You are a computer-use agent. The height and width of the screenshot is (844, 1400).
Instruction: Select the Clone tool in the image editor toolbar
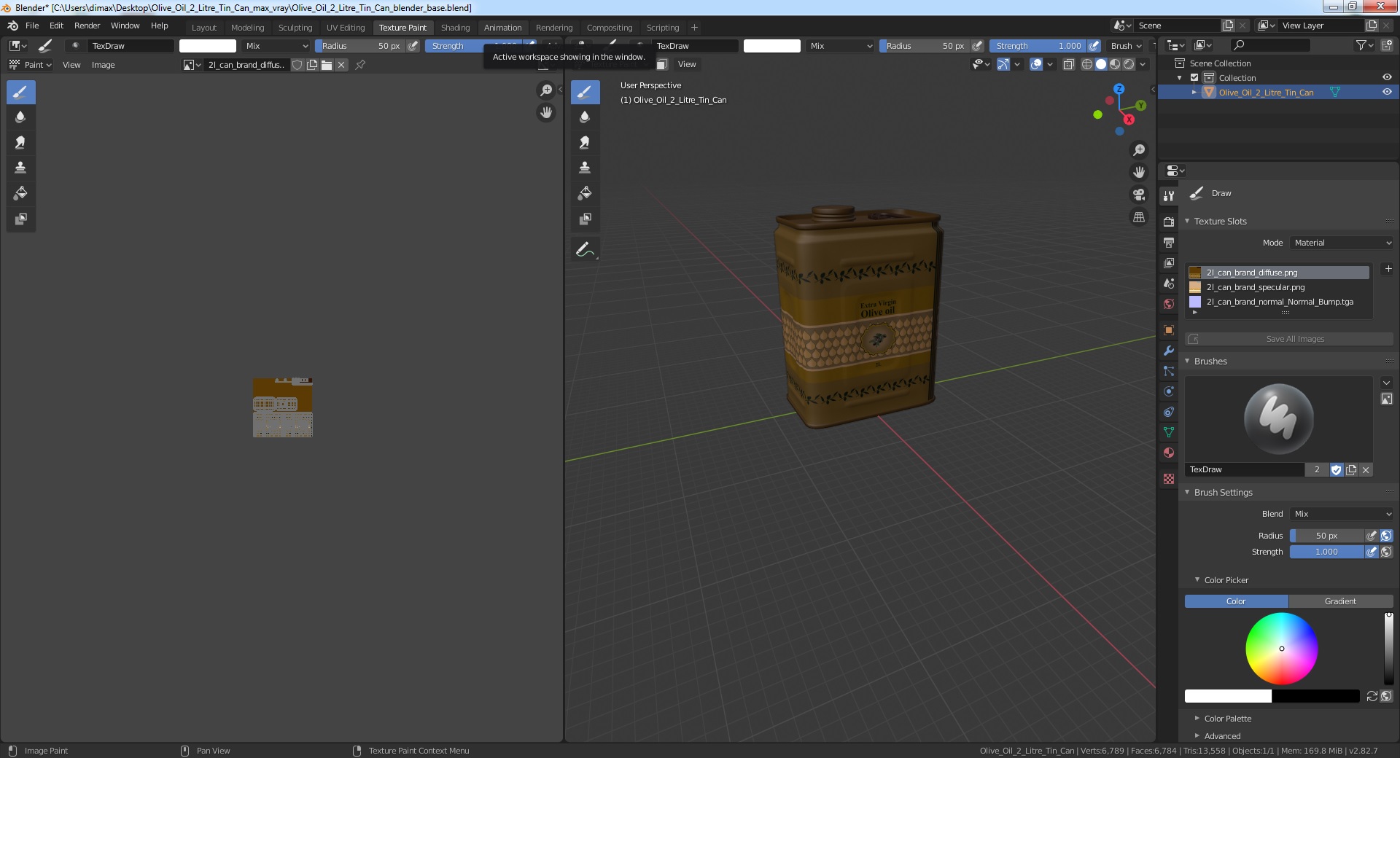[20, 168]
